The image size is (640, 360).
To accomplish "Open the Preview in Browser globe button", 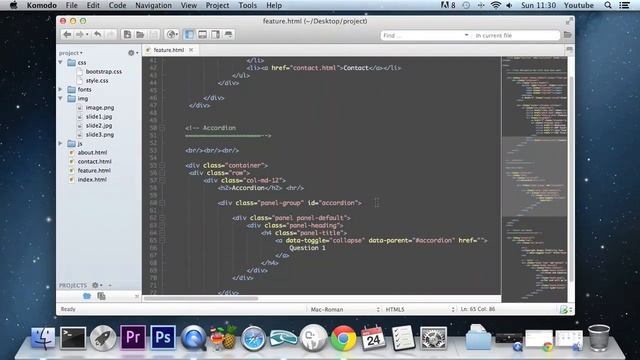I will [x=172, y=35].
